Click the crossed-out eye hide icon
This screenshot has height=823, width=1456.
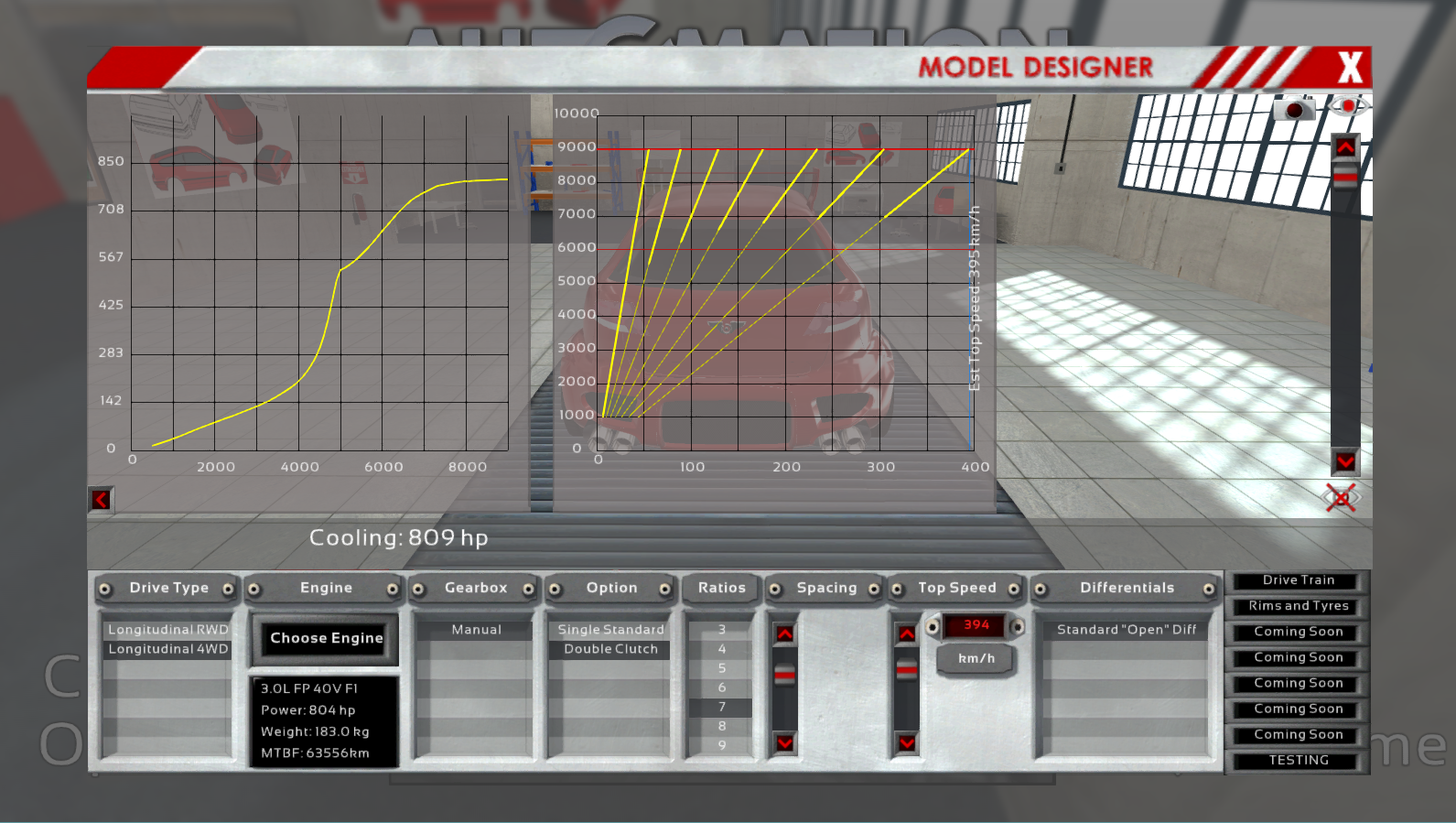pyautogui.click(x=1342, y=498)
